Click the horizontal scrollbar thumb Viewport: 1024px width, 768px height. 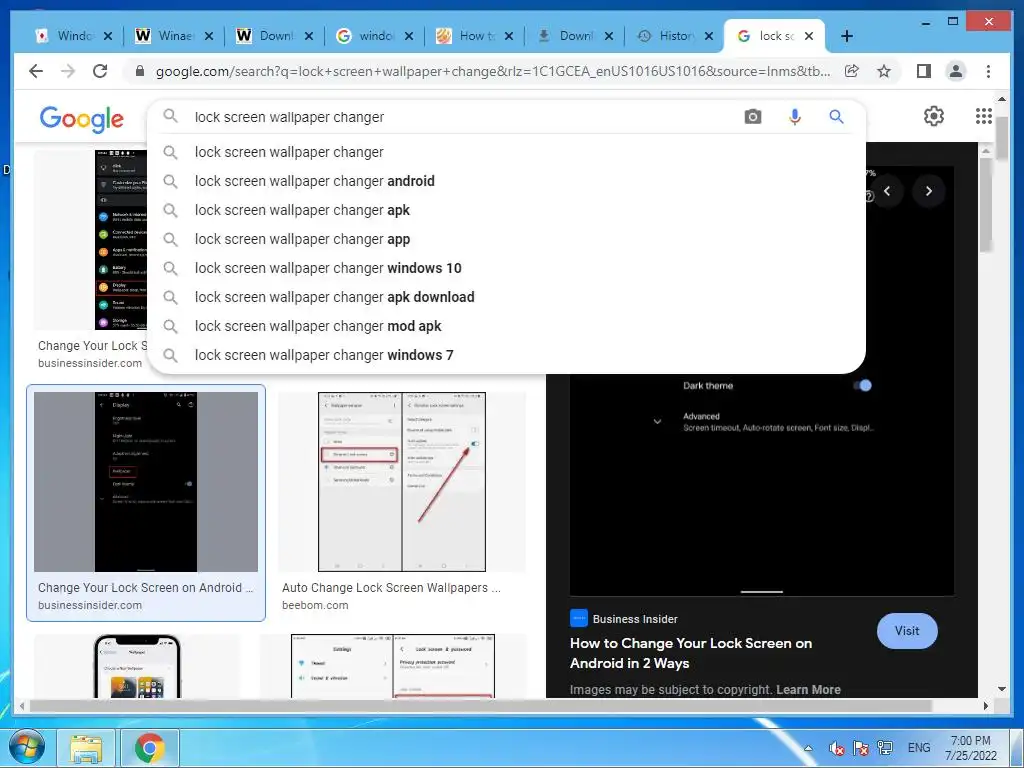(481, 706)
